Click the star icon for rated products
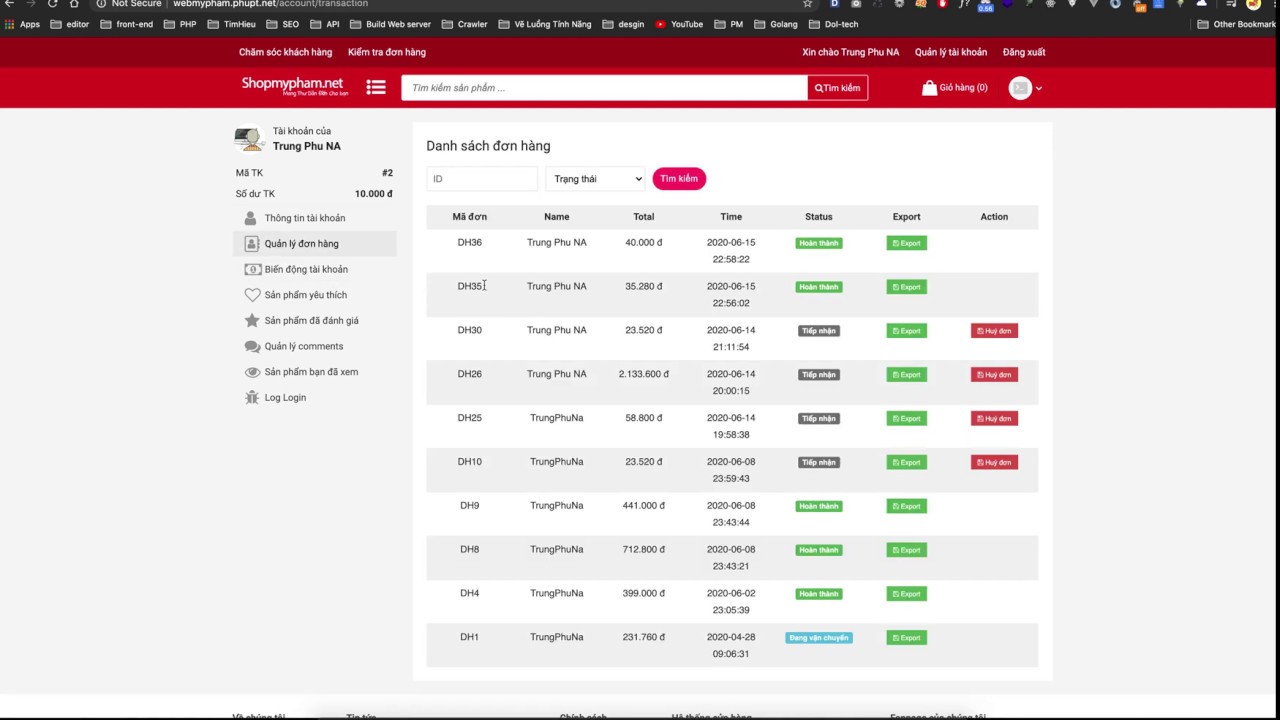The width and height of the screenshot is (1280, 720). 252,320
